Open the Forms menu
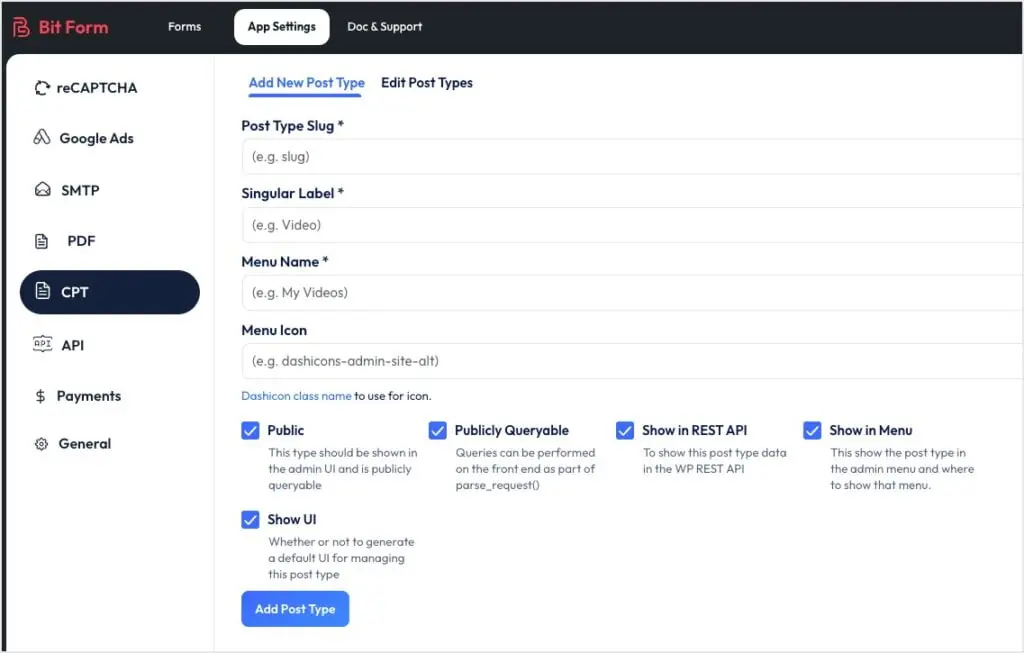The image size is (1024, 653). pos(184,27)
